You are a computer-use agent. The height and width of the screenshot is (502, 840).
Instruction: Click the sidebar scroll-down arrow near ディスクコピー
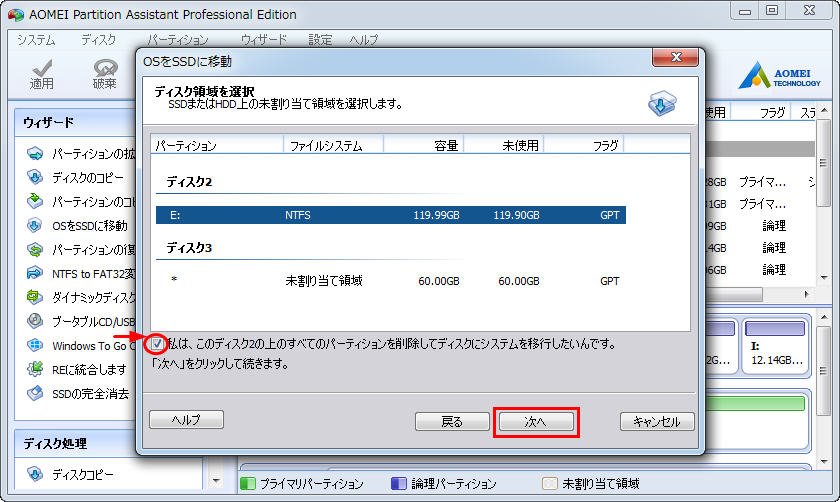click(x=216, y=481)
